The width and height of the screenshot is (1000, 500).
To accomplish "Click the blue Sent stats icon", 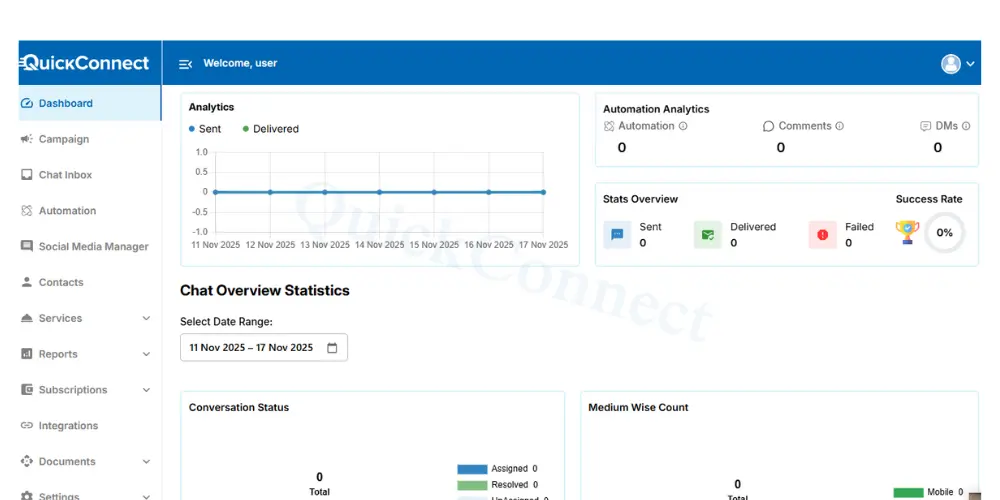I will (617, 235).
